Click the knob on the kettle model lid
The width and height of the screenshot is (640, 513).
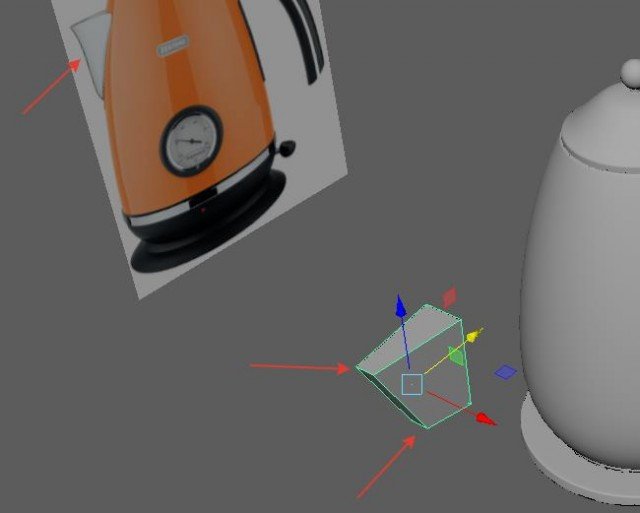[x=630, y=75]
